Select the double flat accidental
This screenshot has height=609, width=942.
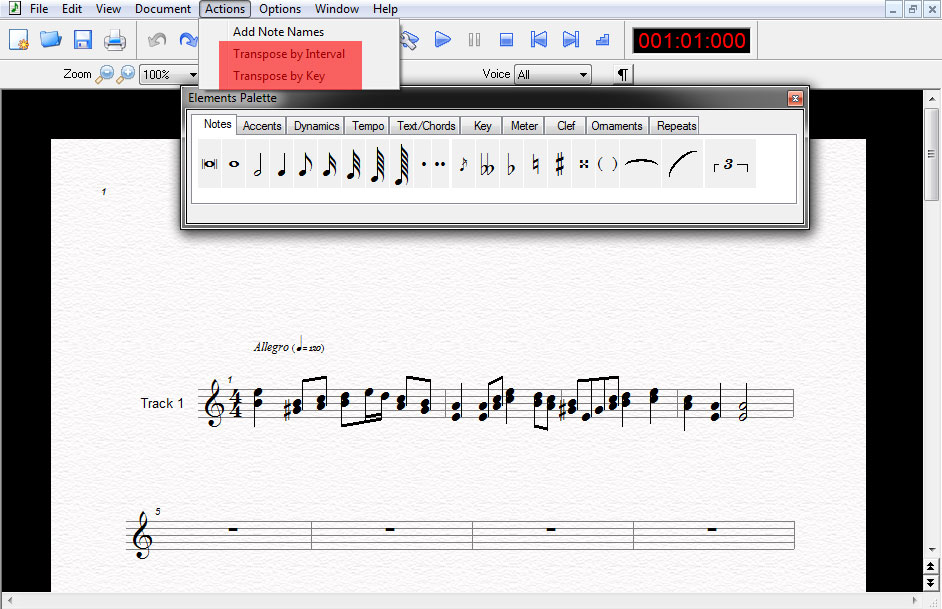(487, 164)
